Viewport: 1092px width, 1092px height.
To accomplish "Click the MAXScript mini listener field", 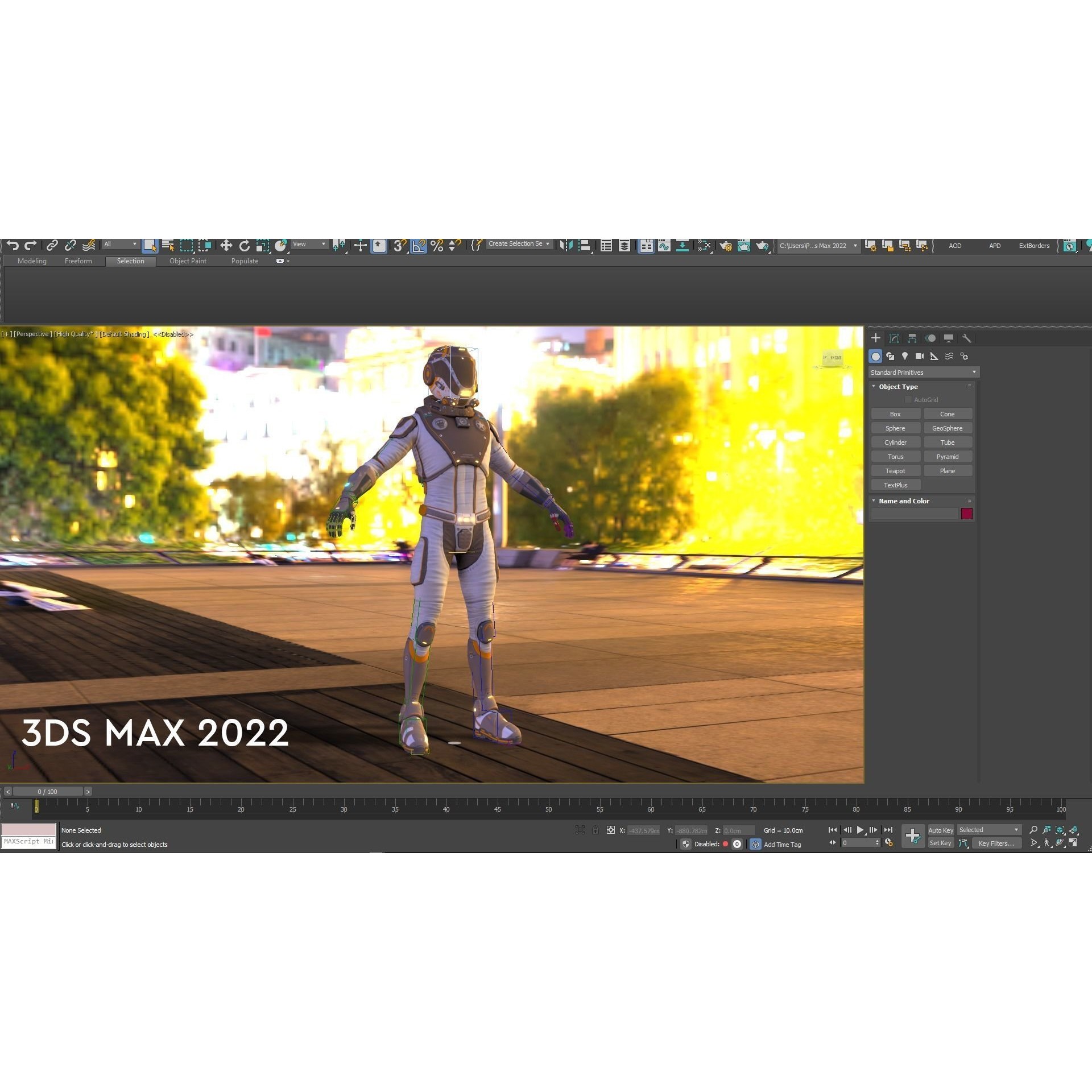I will point(28,842).
